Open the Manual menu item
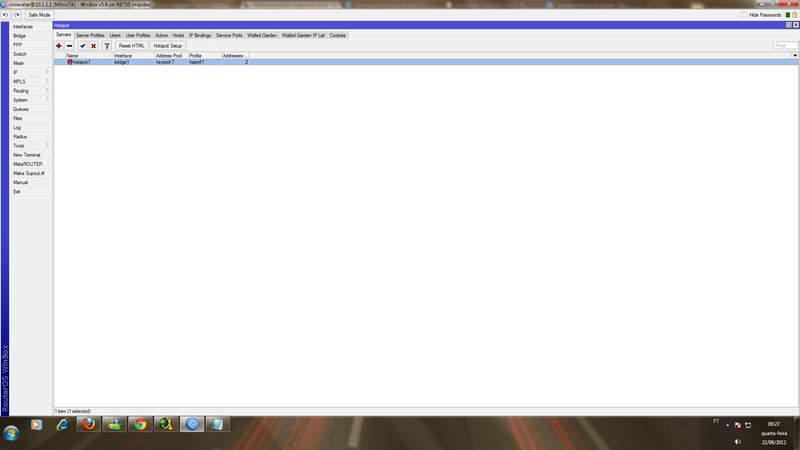The image size is (800, 450). point(31,183)
